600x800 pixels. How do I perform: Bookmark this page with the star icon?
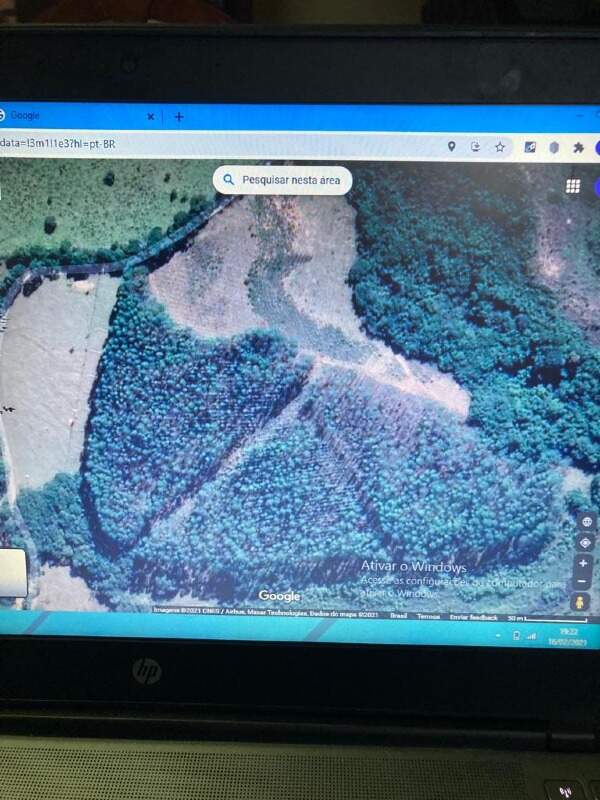tap(500, 147)
